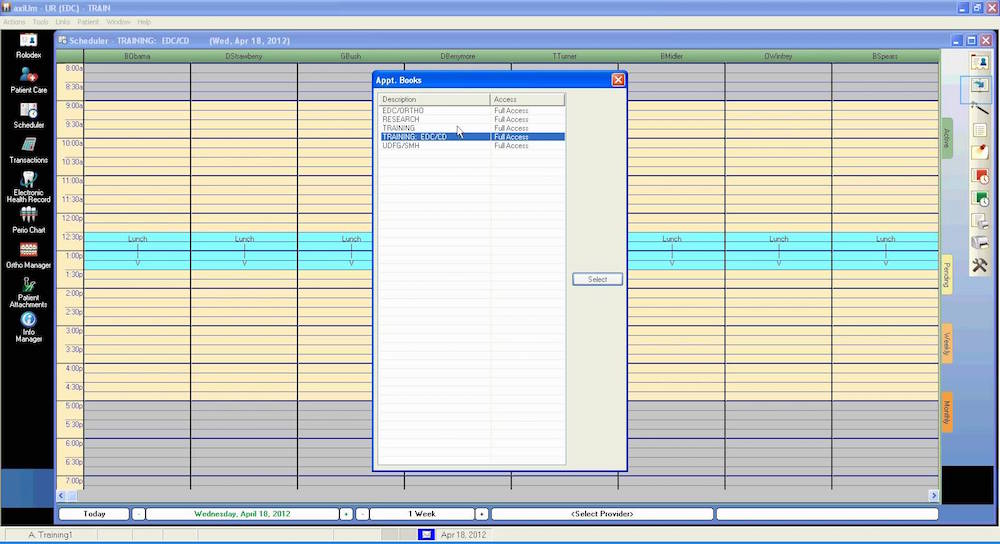This screenshot has width=1000, height=544.
Task: Open the Scheduler module in sidebar
Action: click(x=28, y=116)
